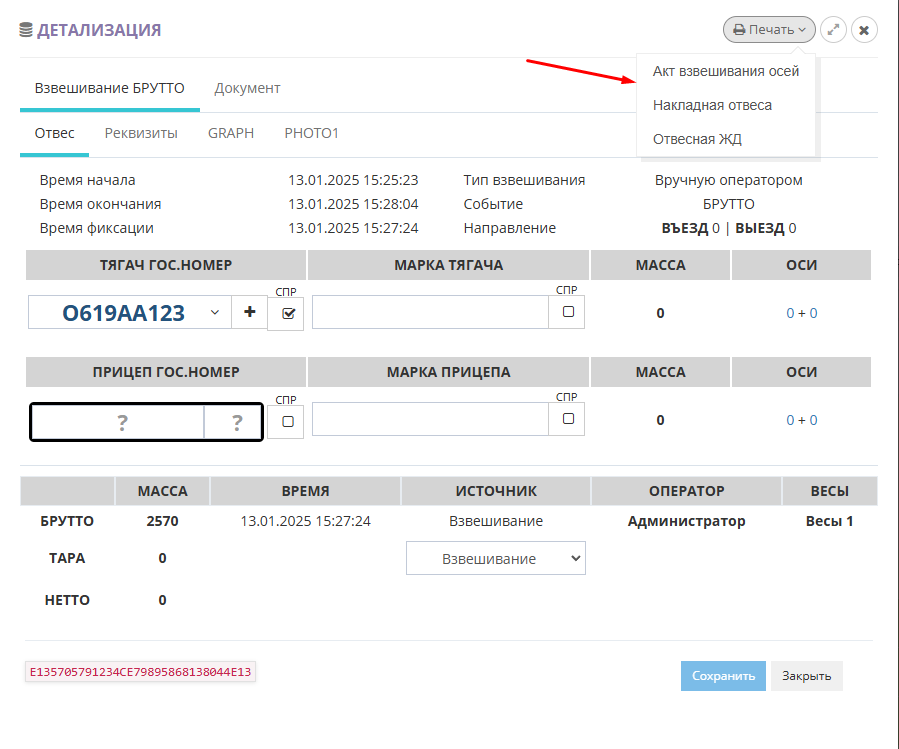Tick the СПР checkbox for trailer number
Image resolution: width=899 pixels, height=749 pixels.
point(288,421)
